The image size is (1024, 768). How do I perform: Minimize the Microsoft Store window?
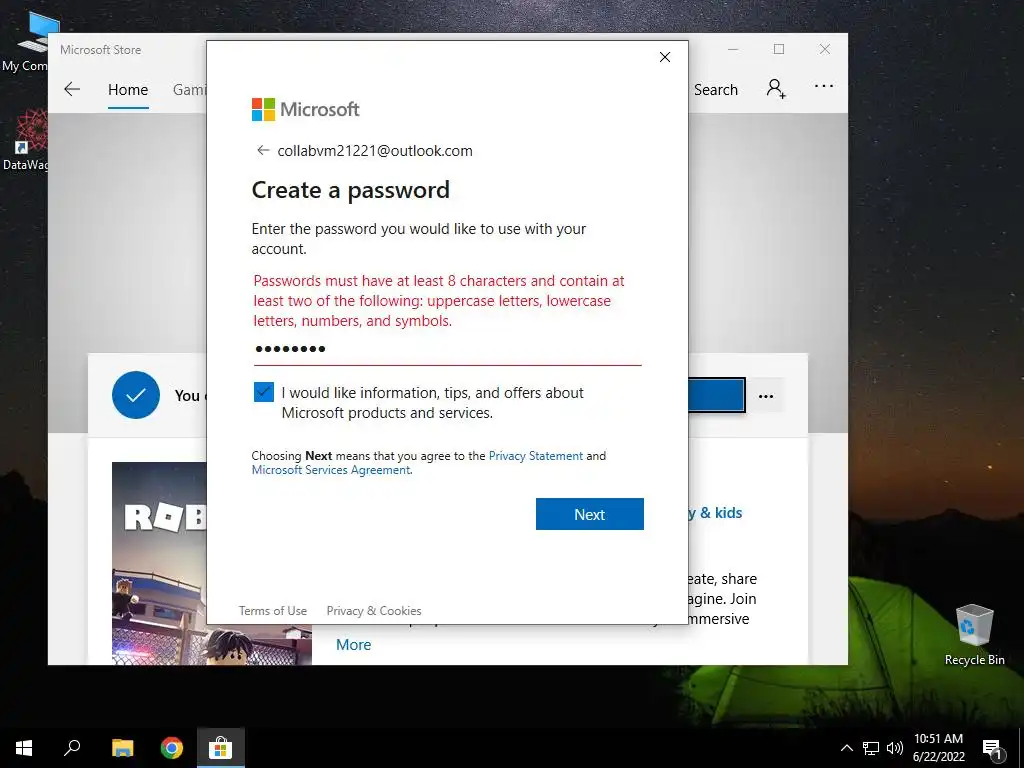pos(733,50)
